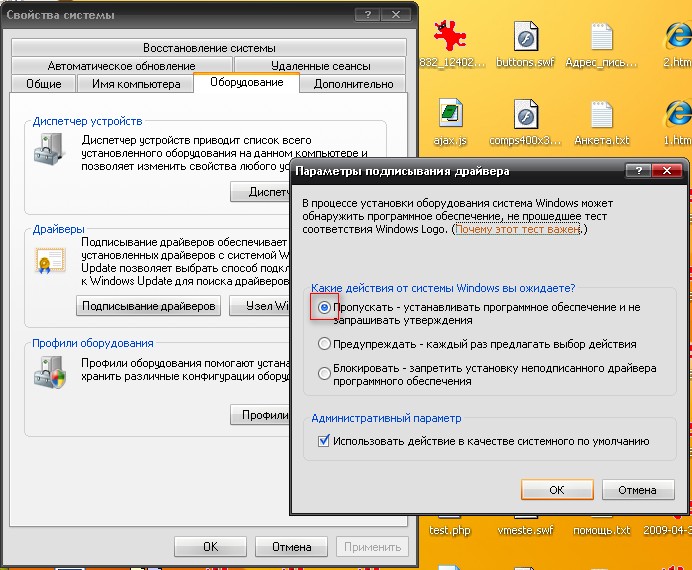Switch to the Имя компьютера tab
Screen dimensions: 692x570
click(x=136, y=85)
